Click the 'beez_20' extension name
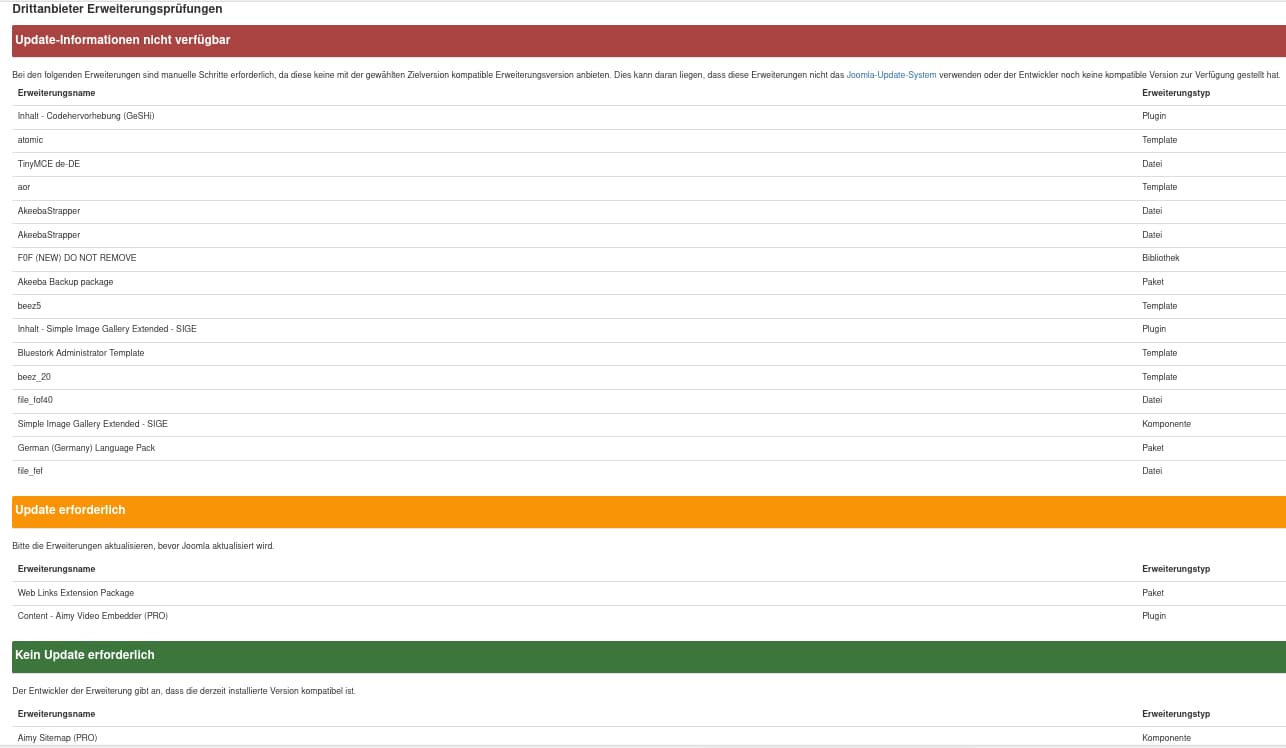The image size is (1286, 748). pos(34,377)
